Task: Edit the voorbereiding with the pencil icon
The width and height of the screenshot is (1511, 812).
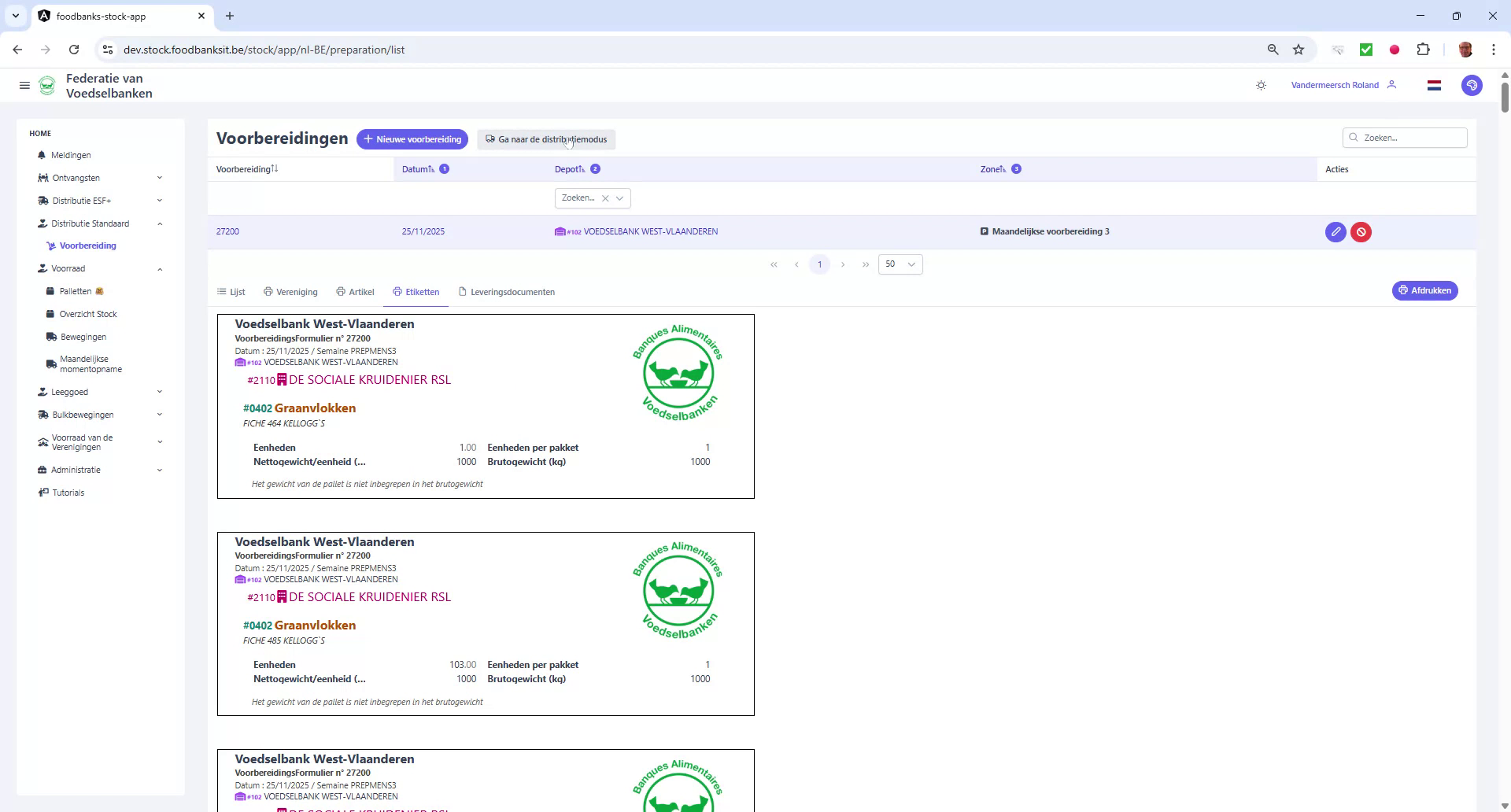Action: pyautogui.click(x=1336, y=231)
